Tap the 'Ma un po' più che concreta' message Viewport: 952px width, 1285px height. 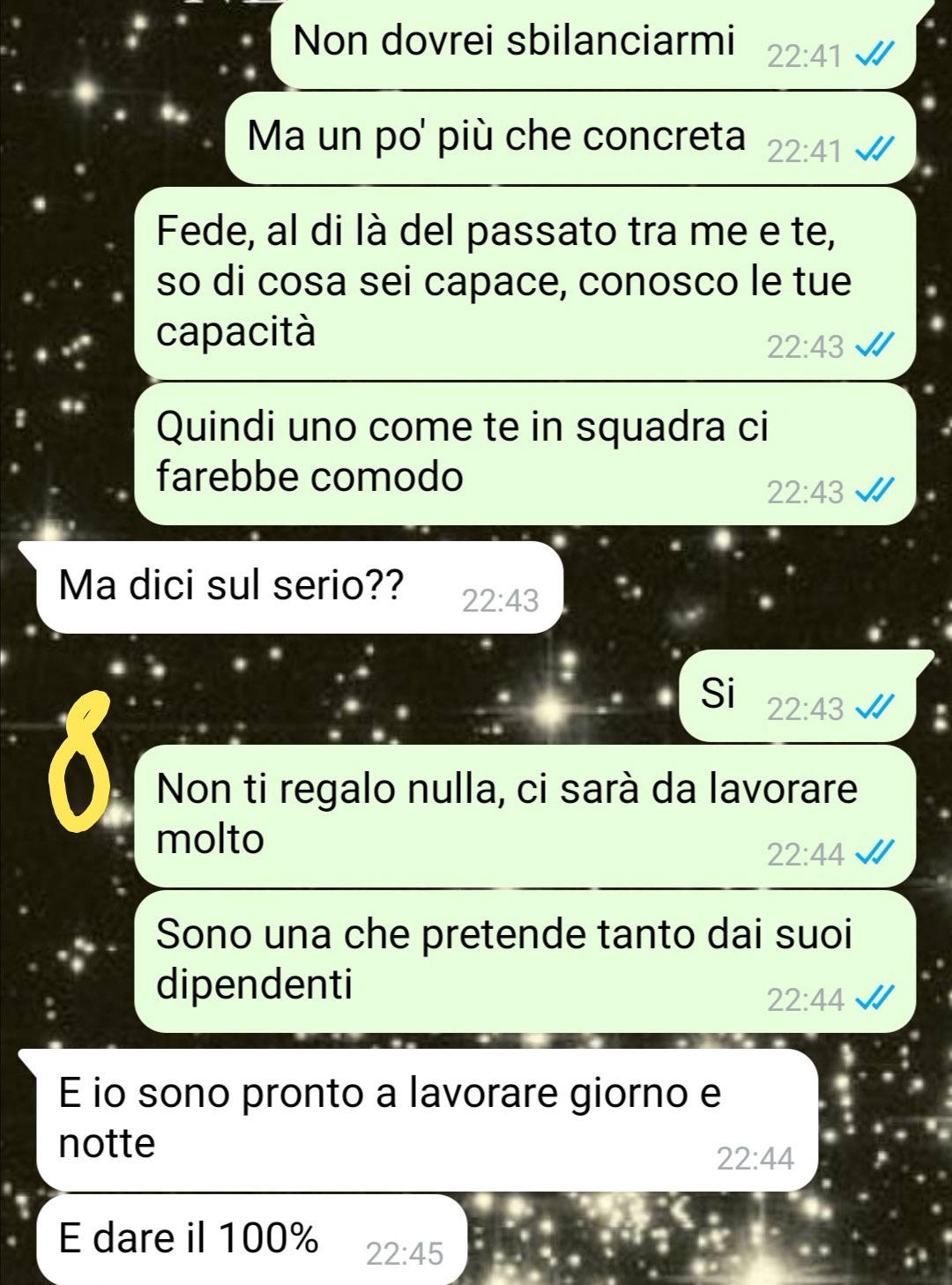tap(496, 136)
